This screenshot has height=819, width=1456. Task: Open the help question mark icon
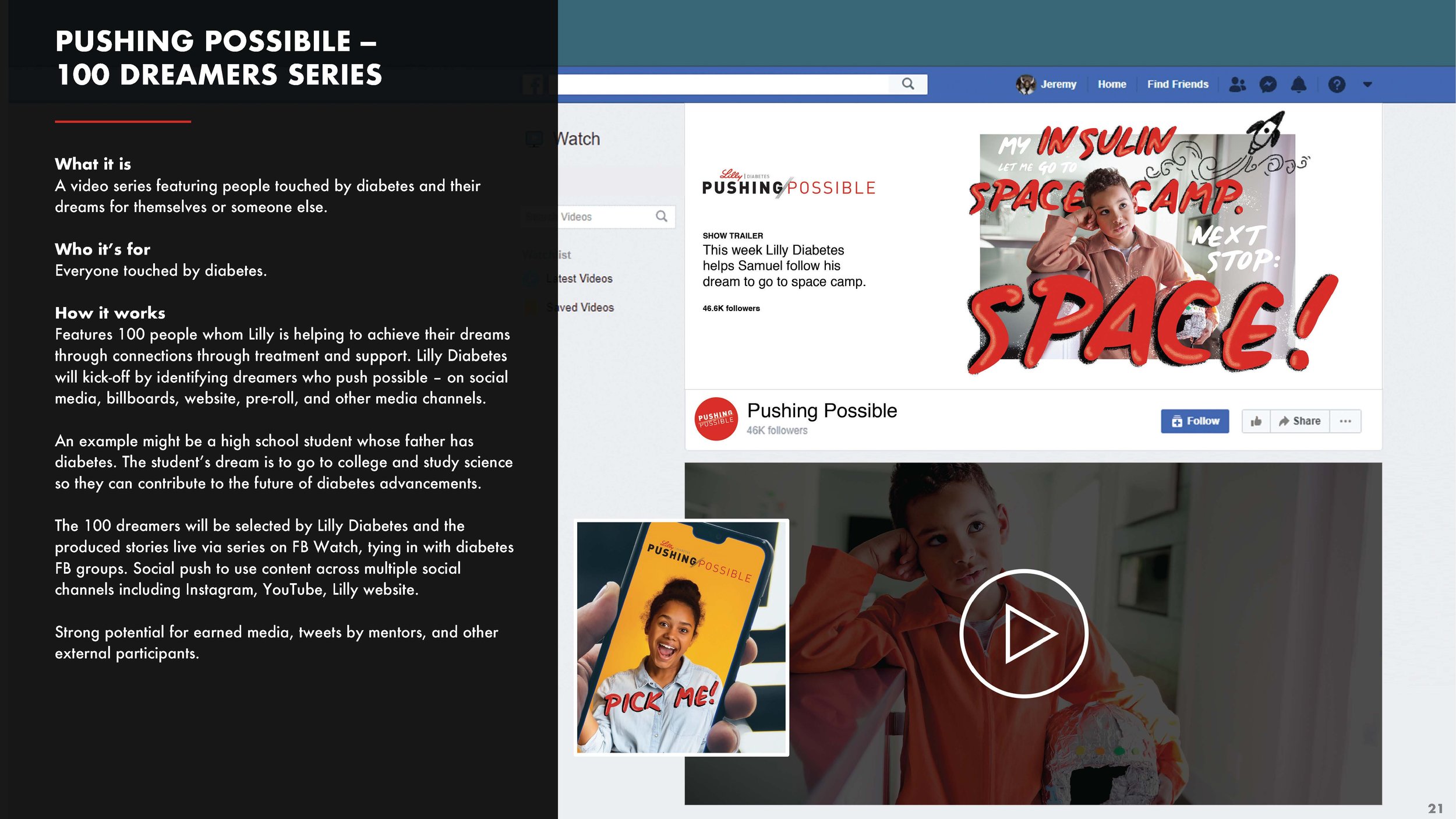point(1337,84)
